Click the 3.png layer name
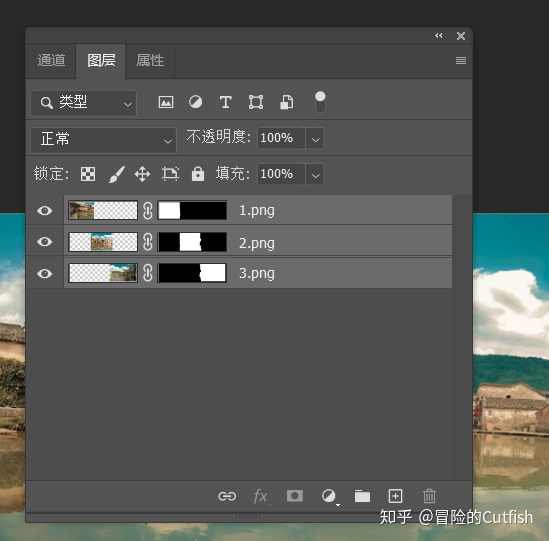The width and height of the screenshot is (549, 541). coord(257,274)
